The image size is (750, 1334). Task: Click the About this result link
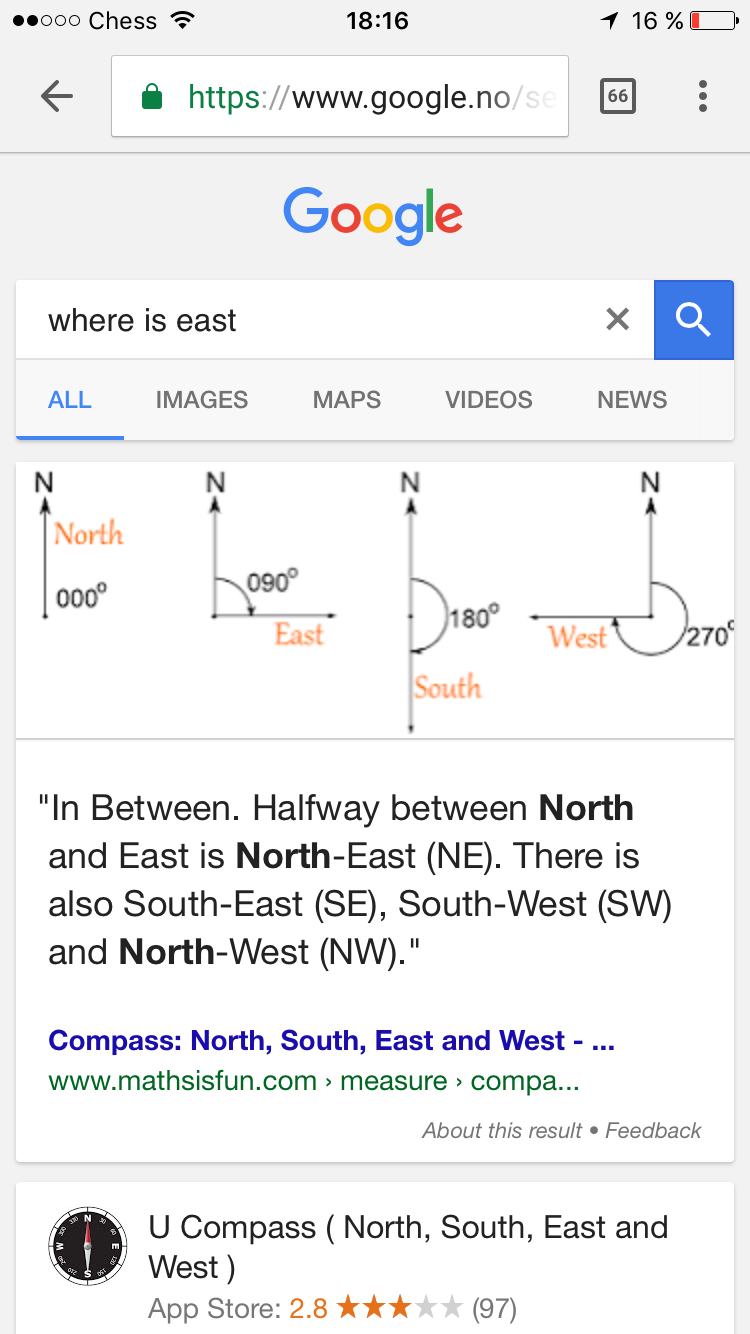click(501, 1131)
